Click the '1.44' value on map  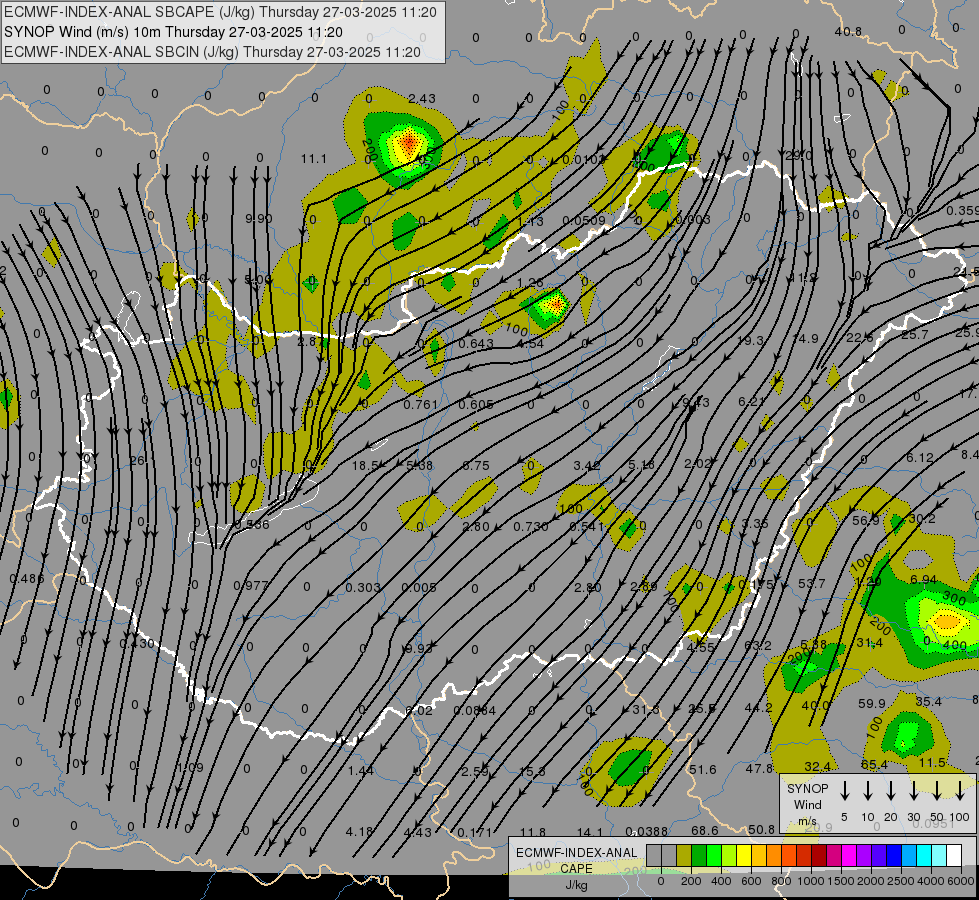(x=361, y=771)
